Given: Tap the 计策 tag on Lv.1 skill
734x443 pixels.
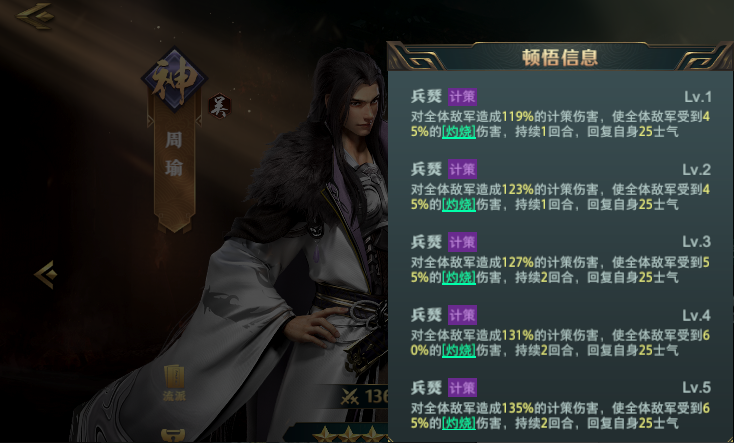Looking at the screenshot, I should [462, 97].
